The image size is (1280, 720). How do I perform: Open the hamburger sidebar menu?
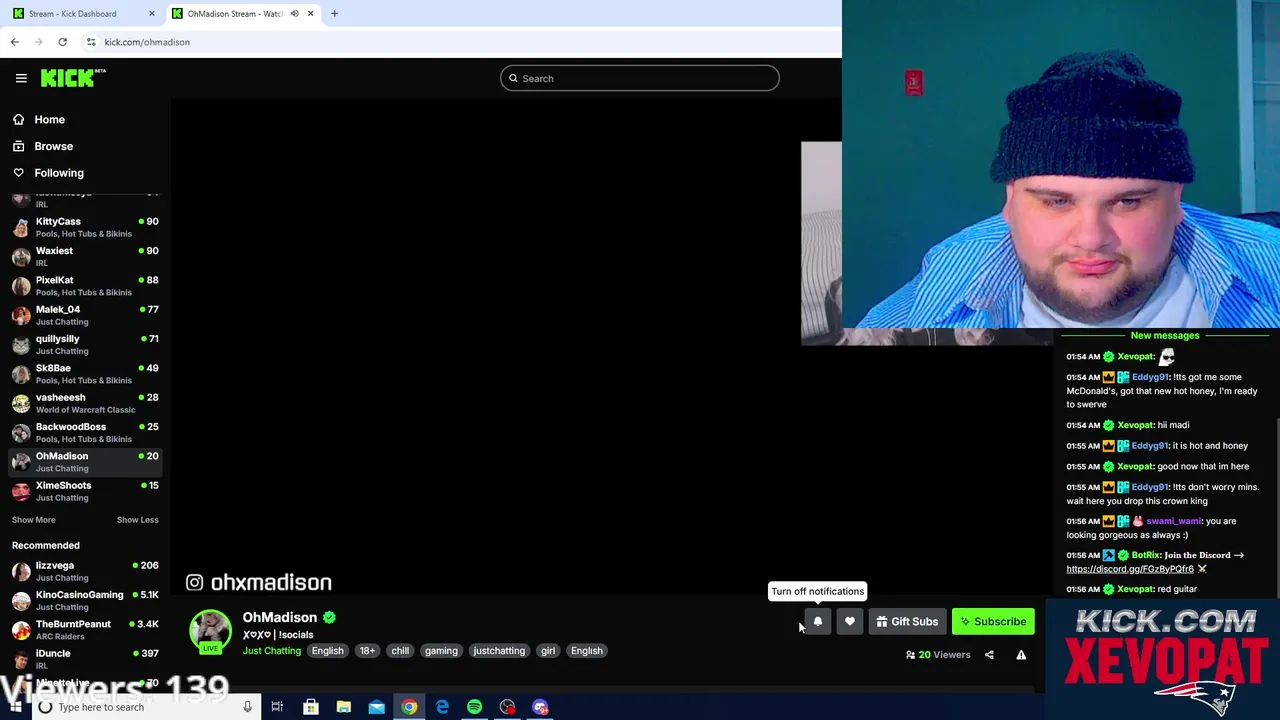click(21, 78)
